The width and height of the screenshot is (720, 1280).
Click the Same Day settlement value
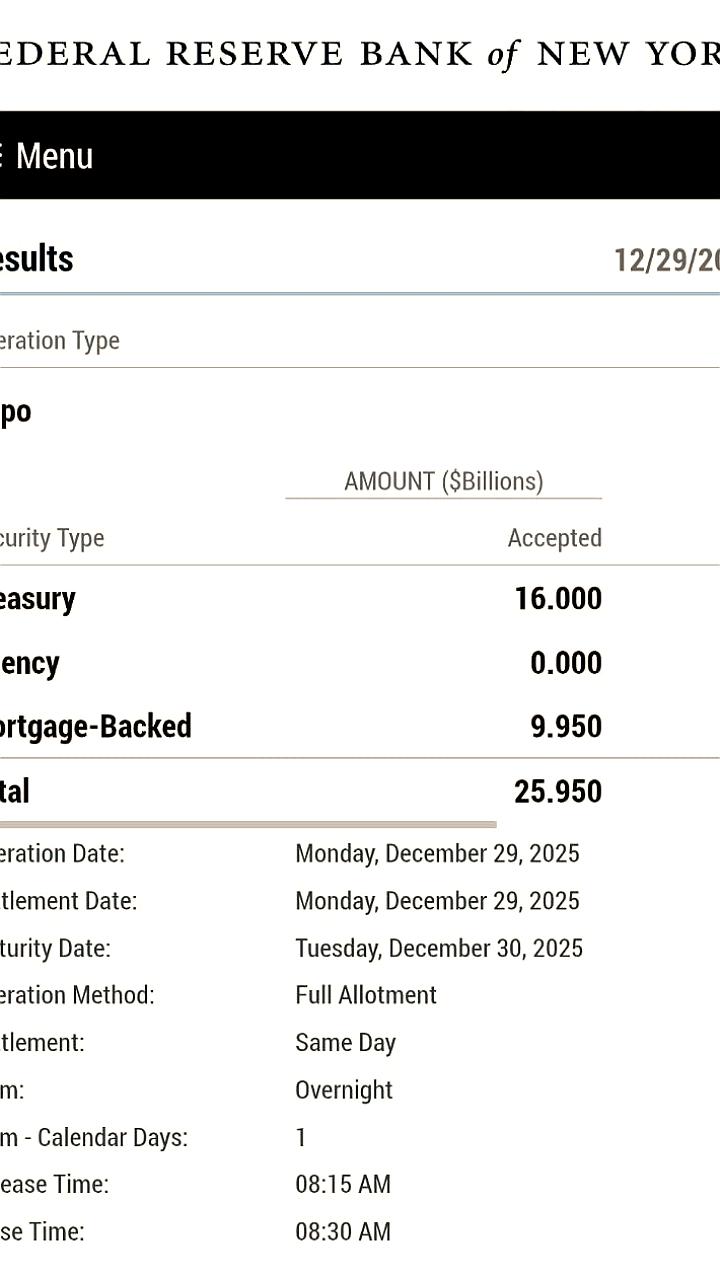click(345, 1043)
